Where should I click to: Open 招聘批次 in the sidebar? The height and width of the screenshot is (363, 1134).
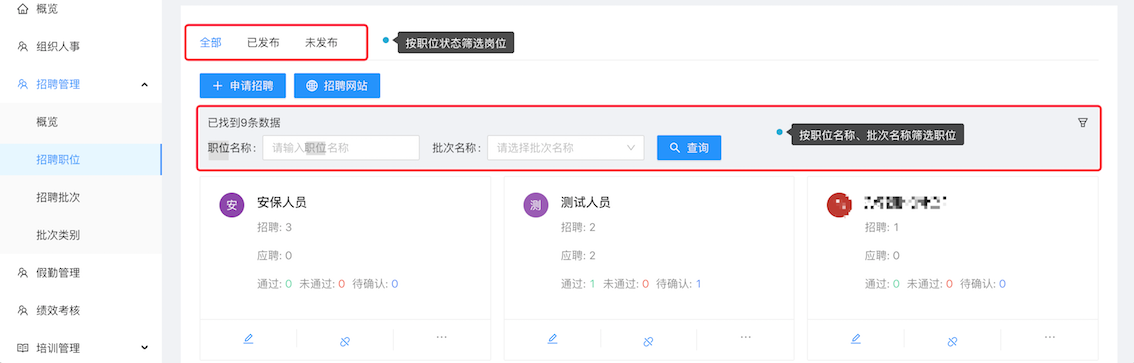(x=58, y=197)
